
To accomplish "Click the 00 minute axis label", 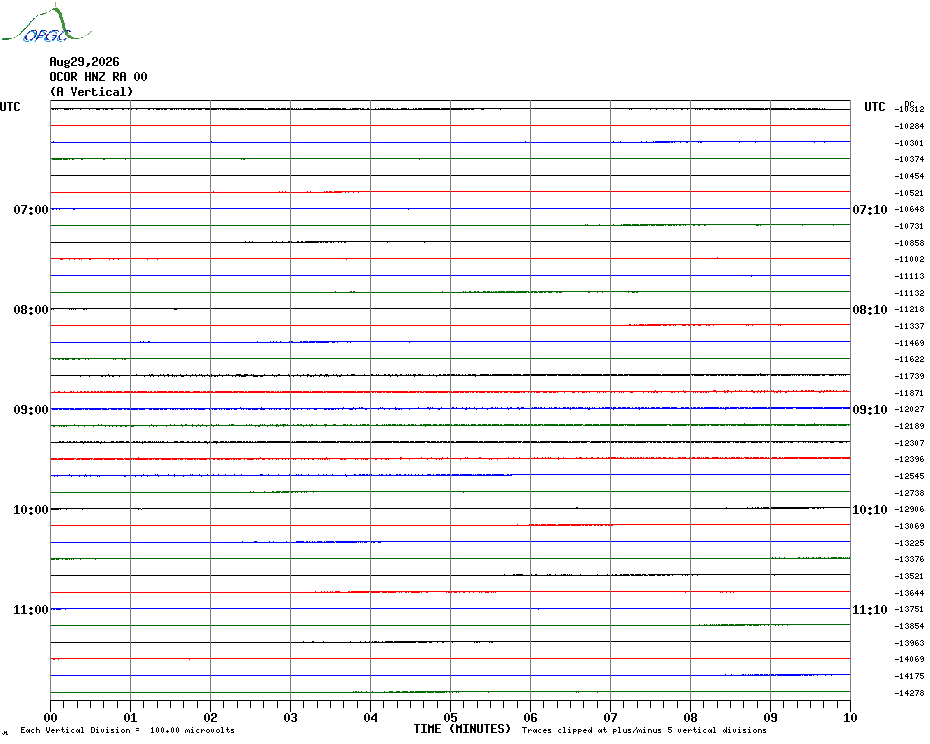I will click(50, 717).
